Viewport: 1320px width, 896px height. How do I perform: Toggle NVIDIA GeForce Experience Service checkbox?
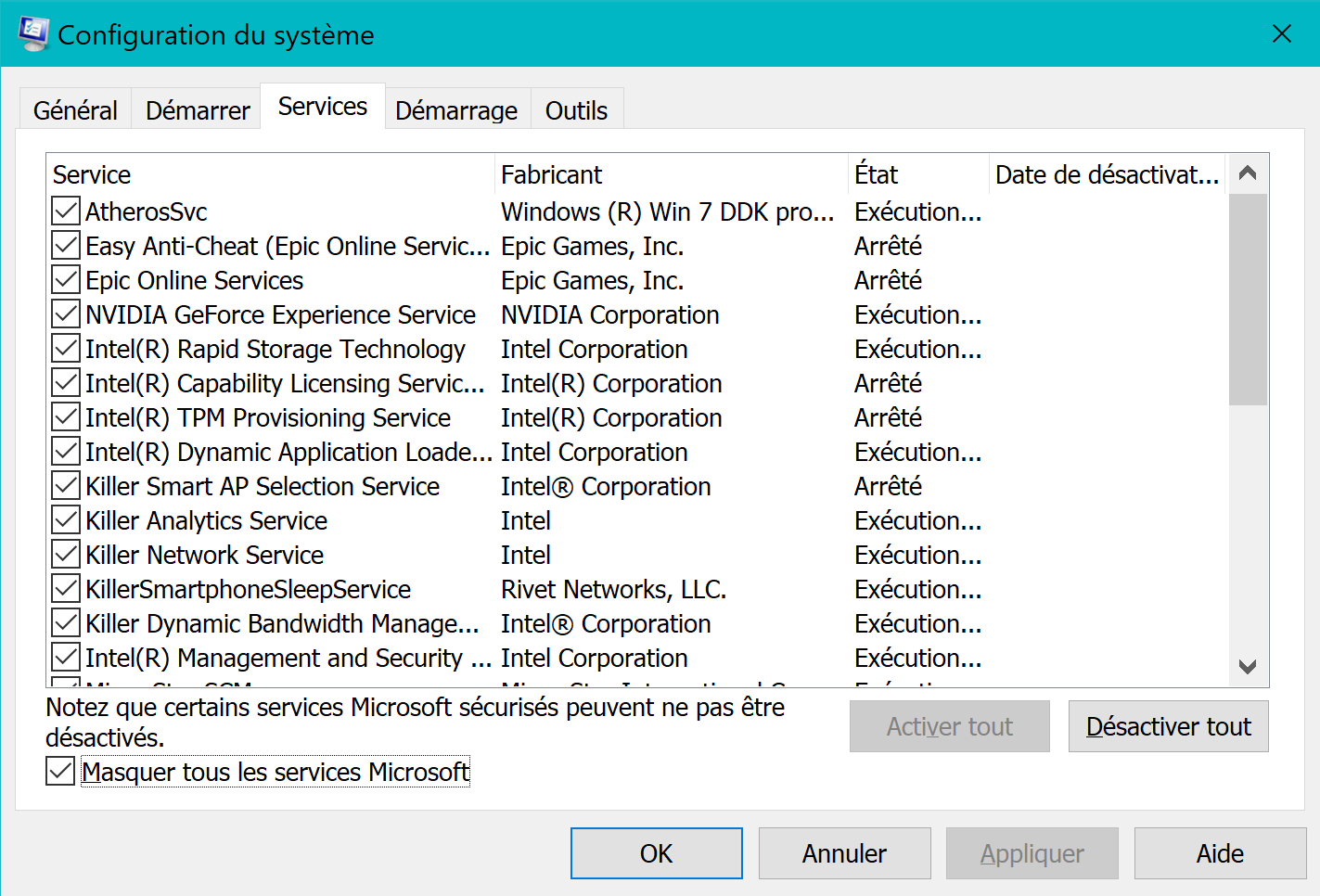[x=66, y=314]
